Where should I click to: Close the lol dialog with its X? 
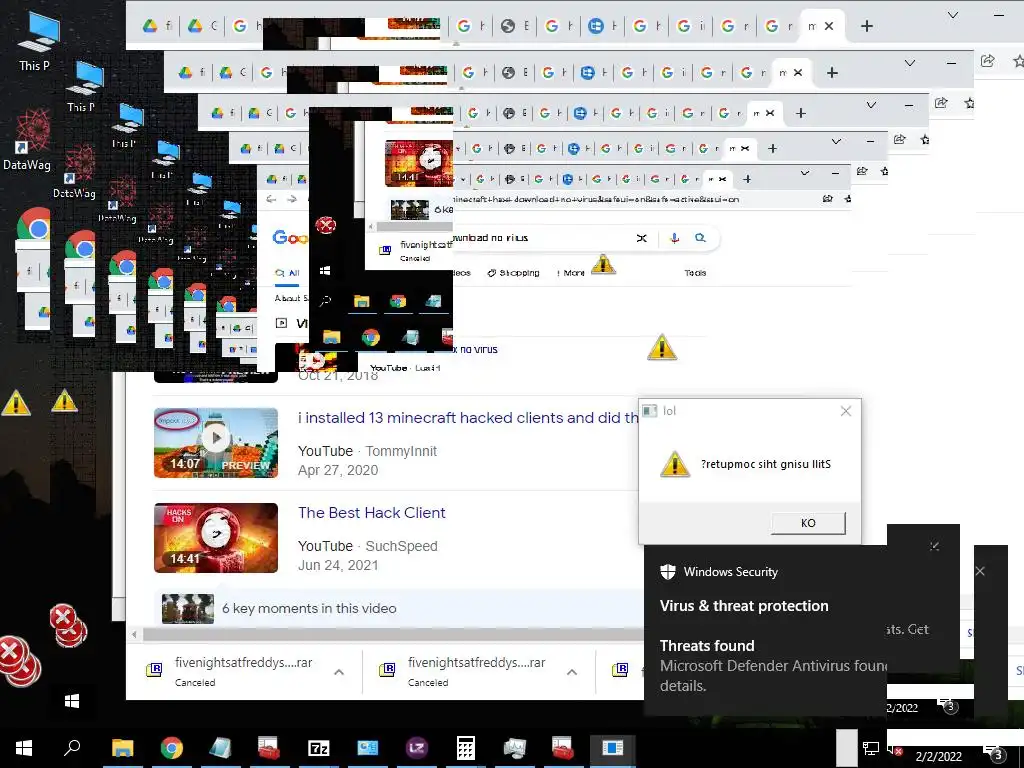click(846, 411)
